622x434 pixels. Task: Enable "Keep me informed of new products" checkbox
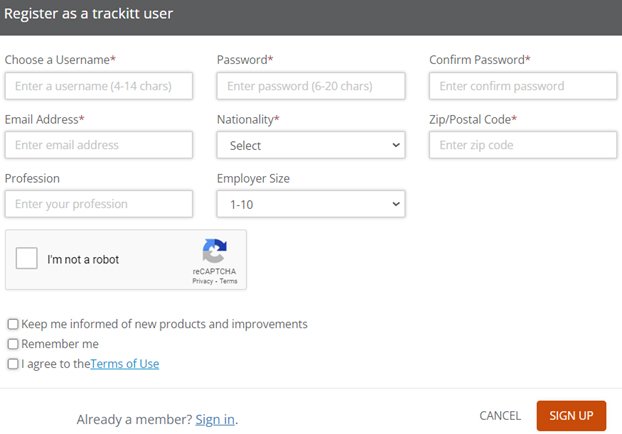pos(13,324)
